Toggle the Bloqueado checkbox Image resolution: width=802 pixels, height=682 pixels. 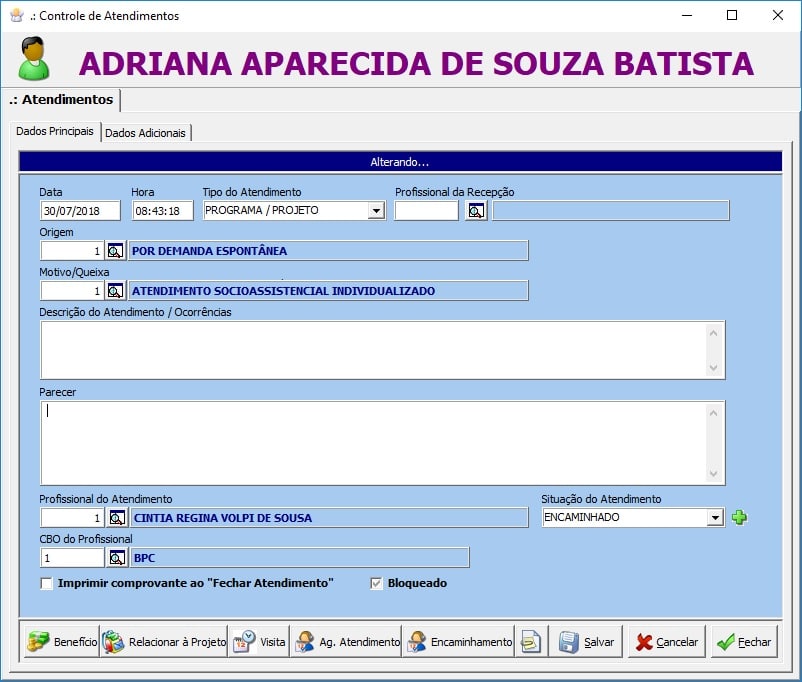tap(377, 584)
